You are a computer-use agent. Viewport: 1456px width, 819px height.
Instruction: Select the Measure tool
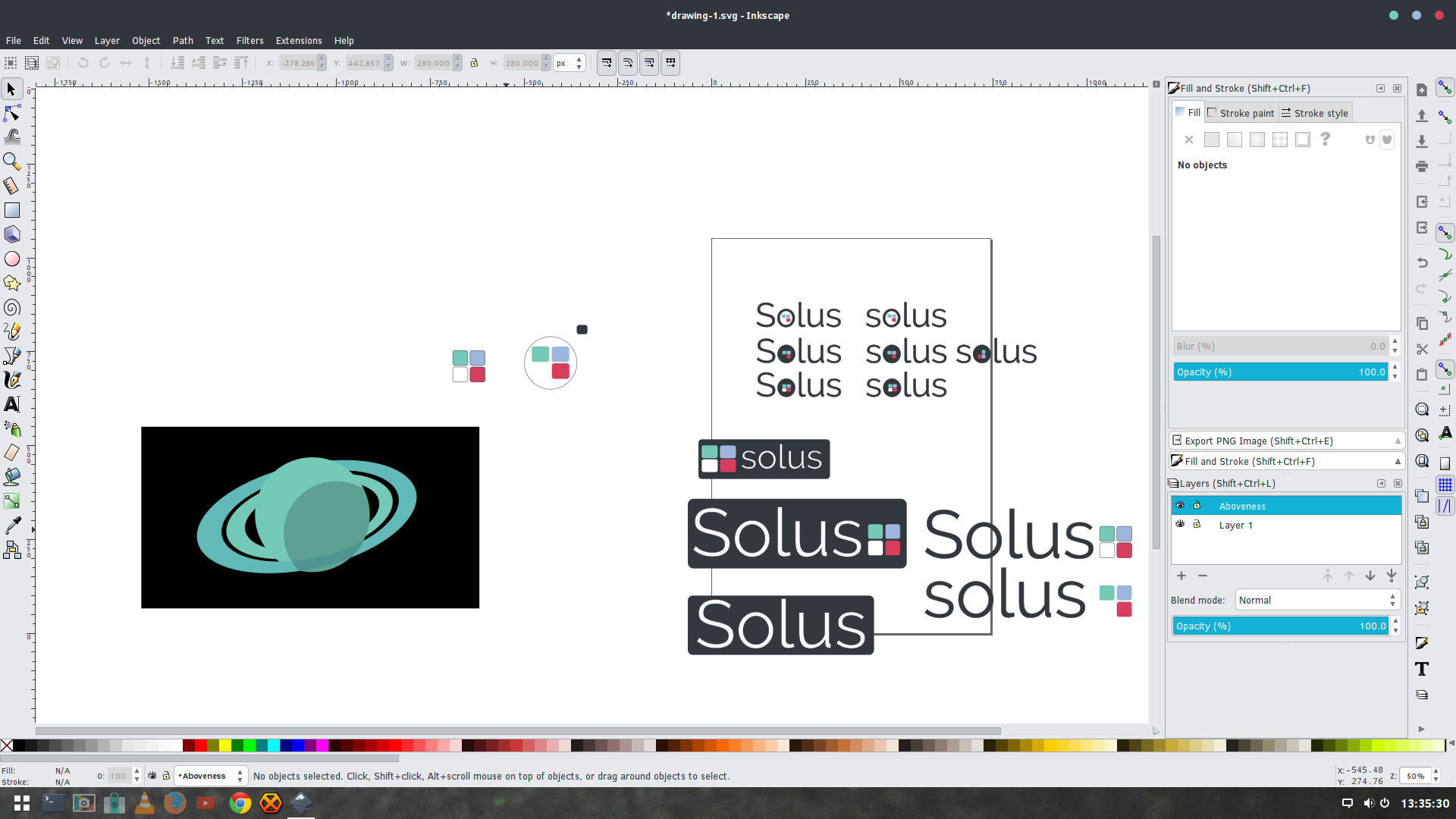tap(11, 186)
